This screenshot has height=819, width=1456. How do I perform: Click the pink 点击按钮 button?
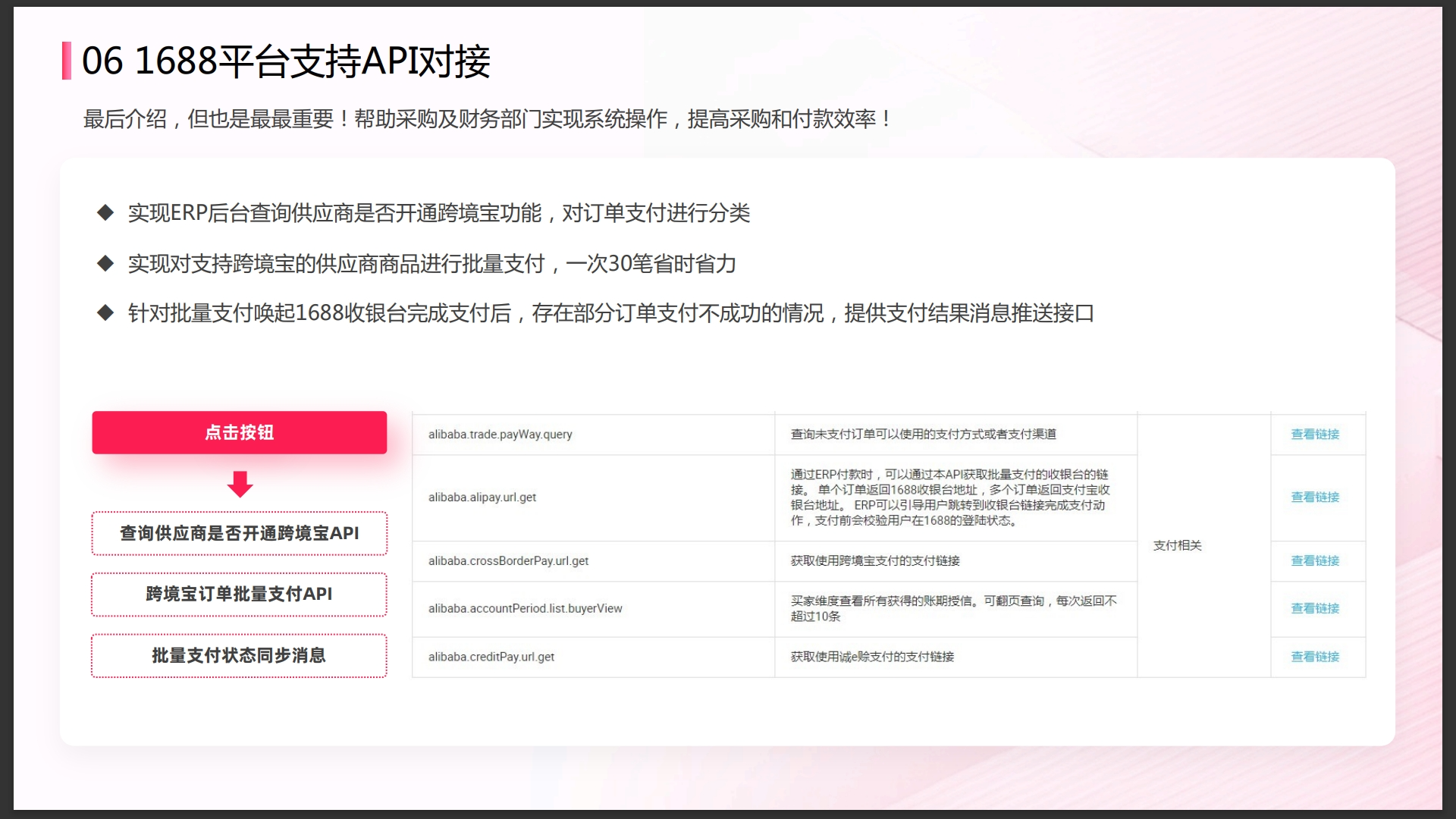(x=239, y=432)
